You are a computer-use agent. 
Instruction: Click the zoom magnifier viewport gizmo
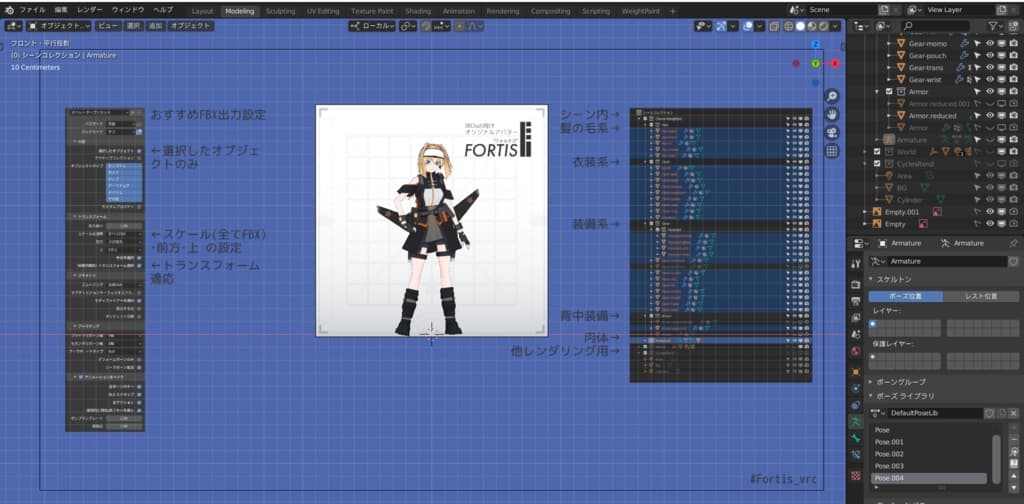(x=832, y=95)
